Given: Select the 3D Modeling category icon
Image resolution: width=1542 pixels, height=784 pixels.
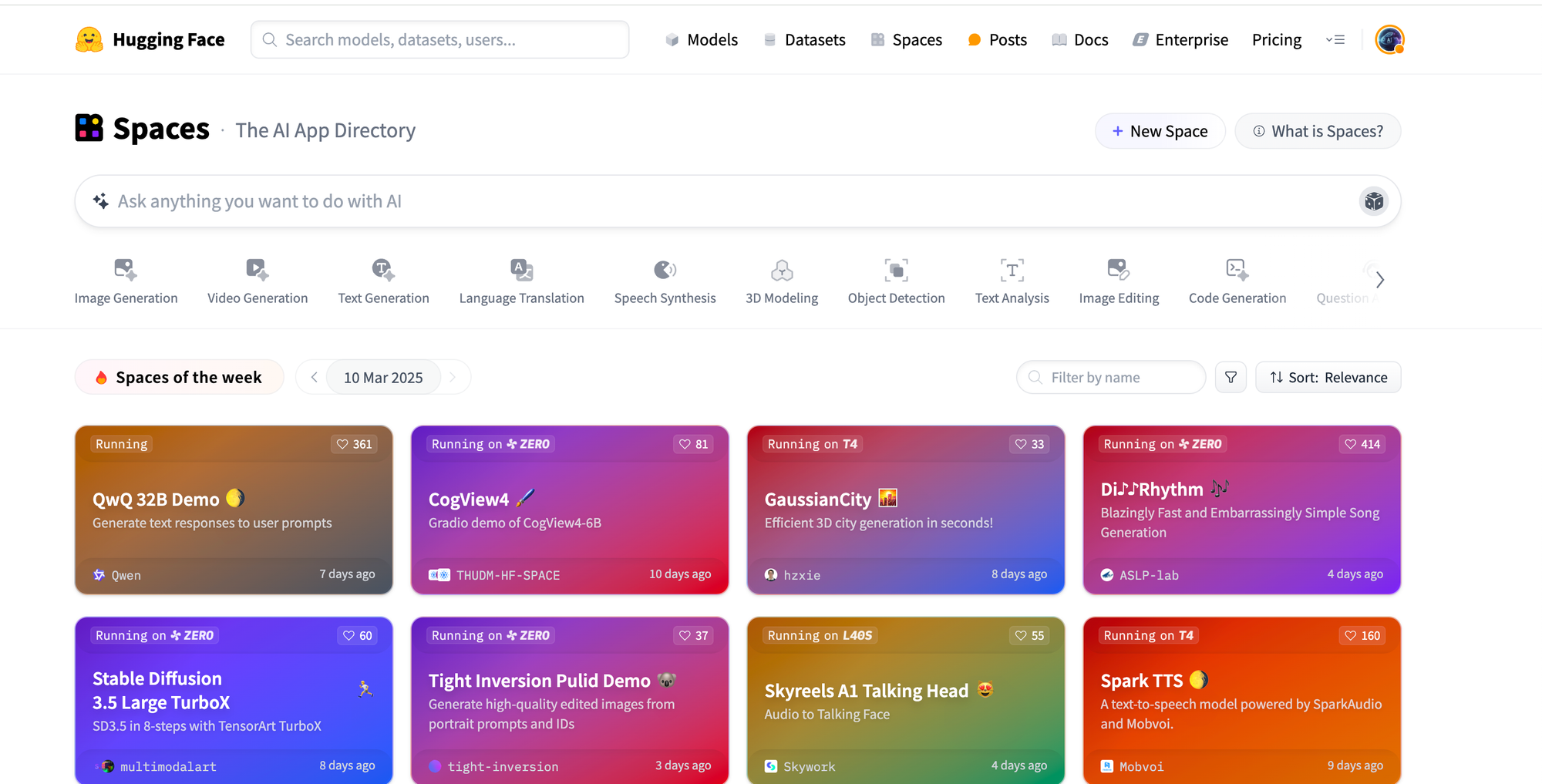Looking at the screenshot, I should [x=782, y=269].
